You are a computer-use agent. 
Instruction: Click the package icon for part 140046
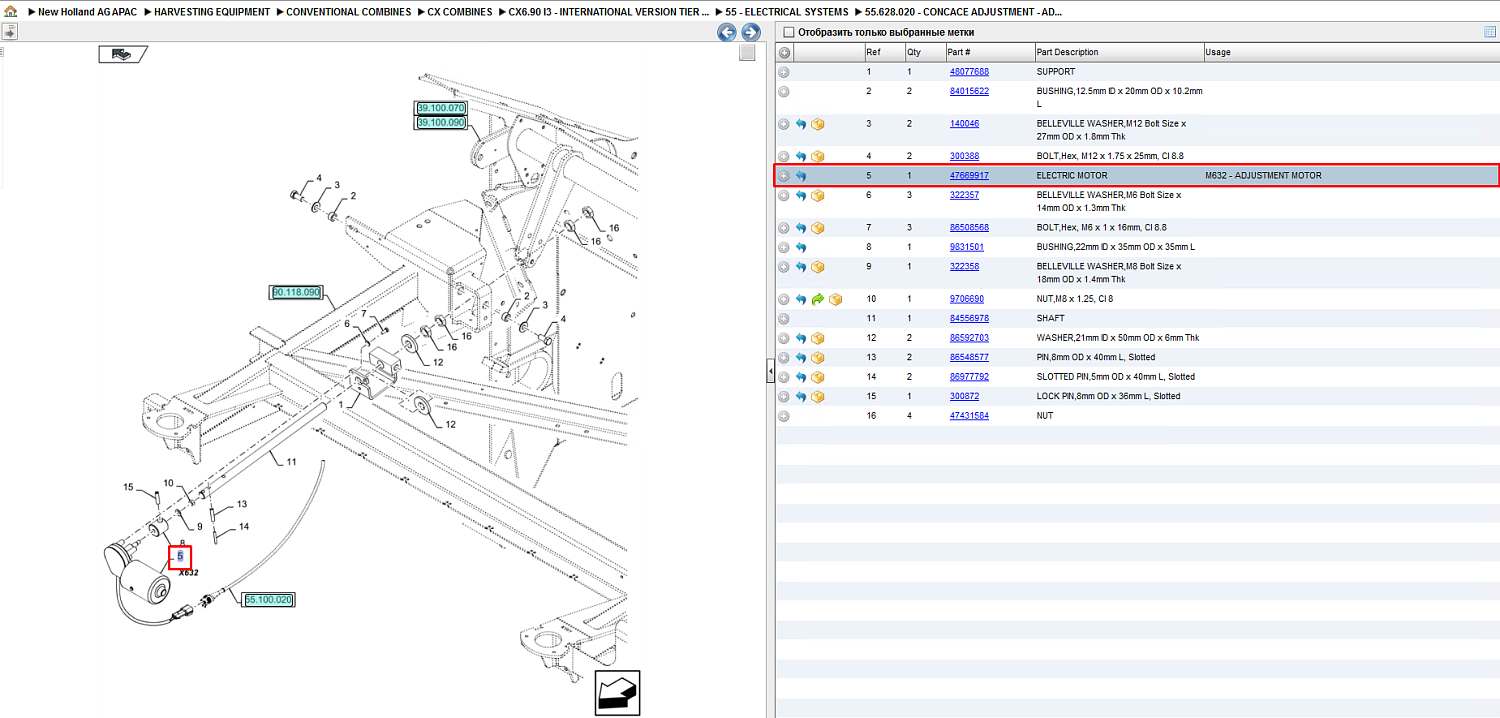click(x=817, y=124)
